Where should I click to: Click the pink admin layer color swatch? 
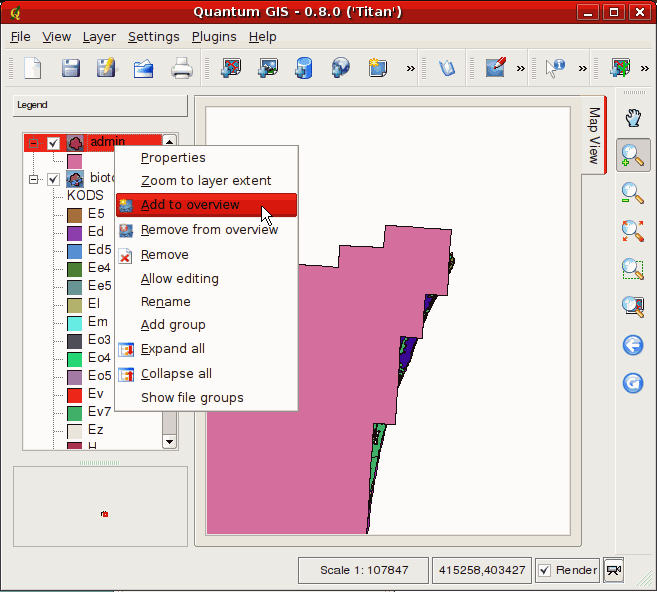[x=75, y=161]
